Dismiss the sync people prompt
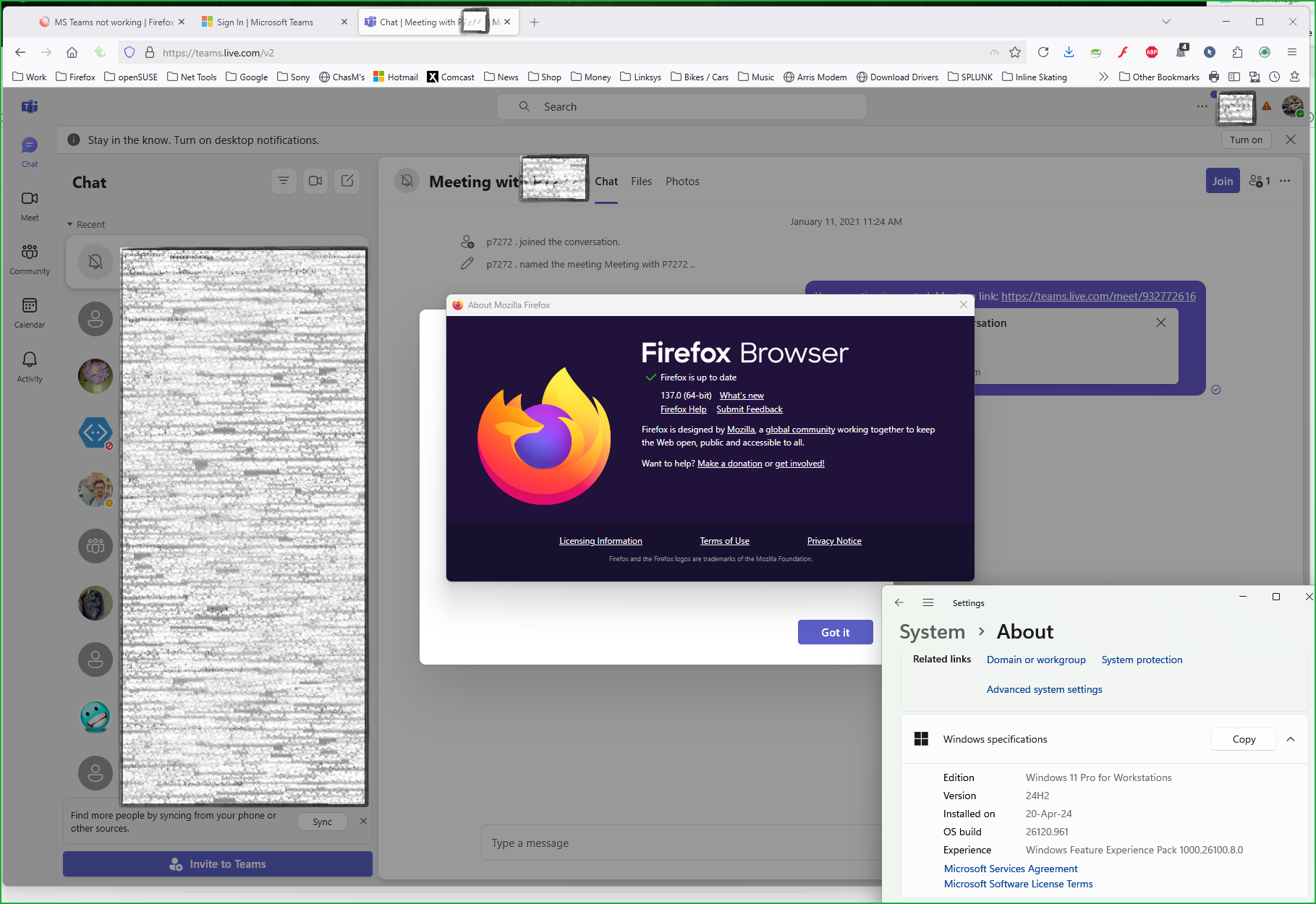The height and width of the screenshot is (904, 1316). coord(363,822)
